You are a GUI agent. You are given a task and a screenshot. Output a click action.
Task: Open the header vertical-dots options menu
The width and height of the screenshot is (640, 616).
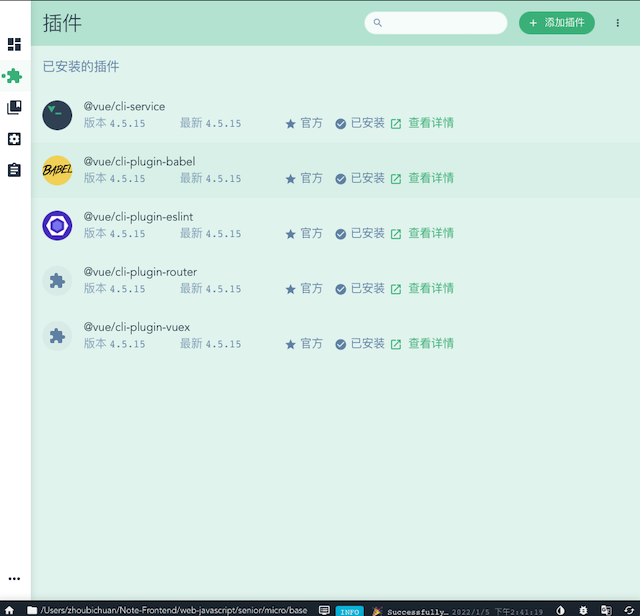coord(618,23)
